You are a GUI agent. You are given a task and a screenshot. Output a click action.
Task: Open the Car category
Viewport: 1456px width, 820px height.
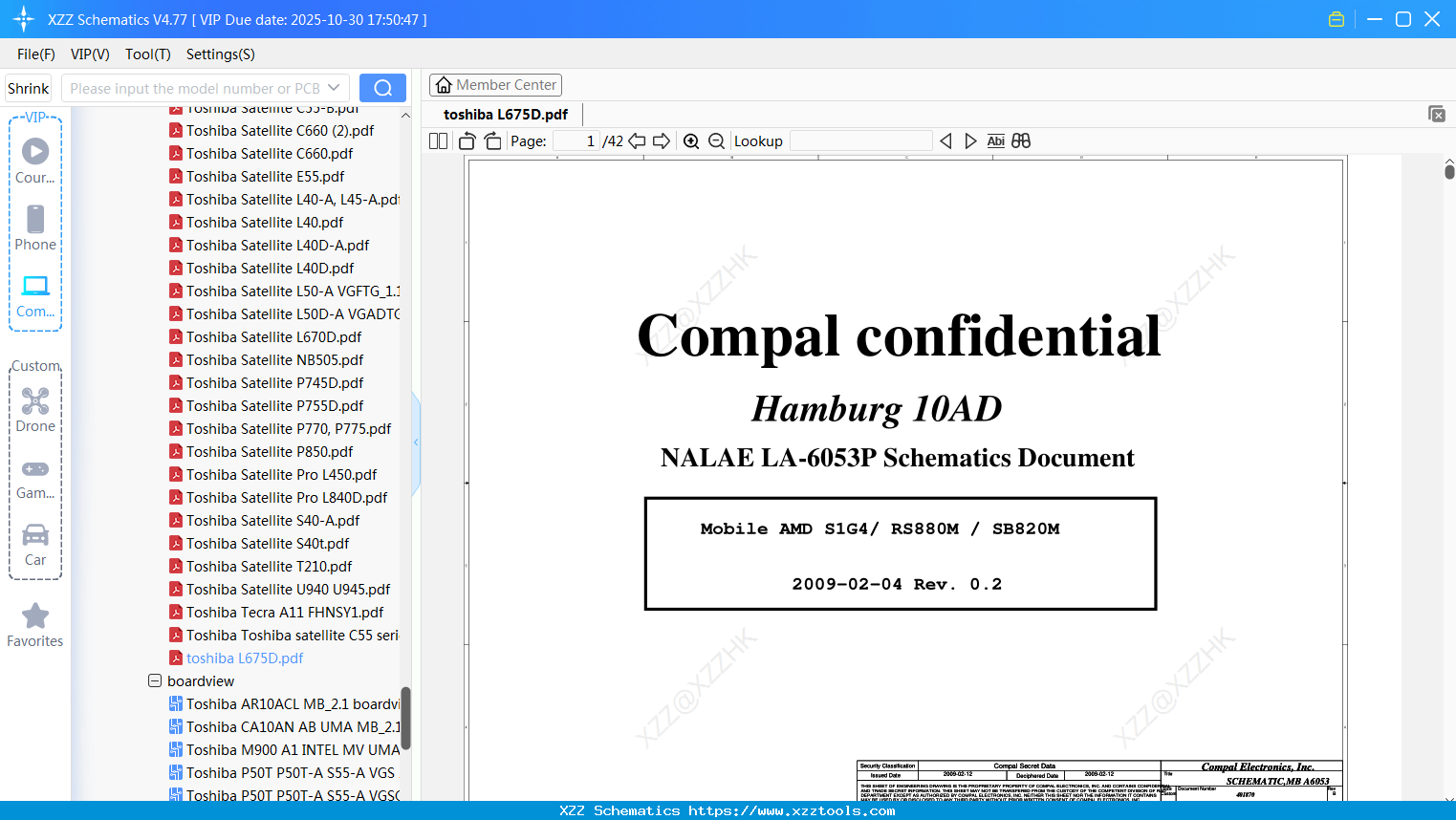point(35,545)
